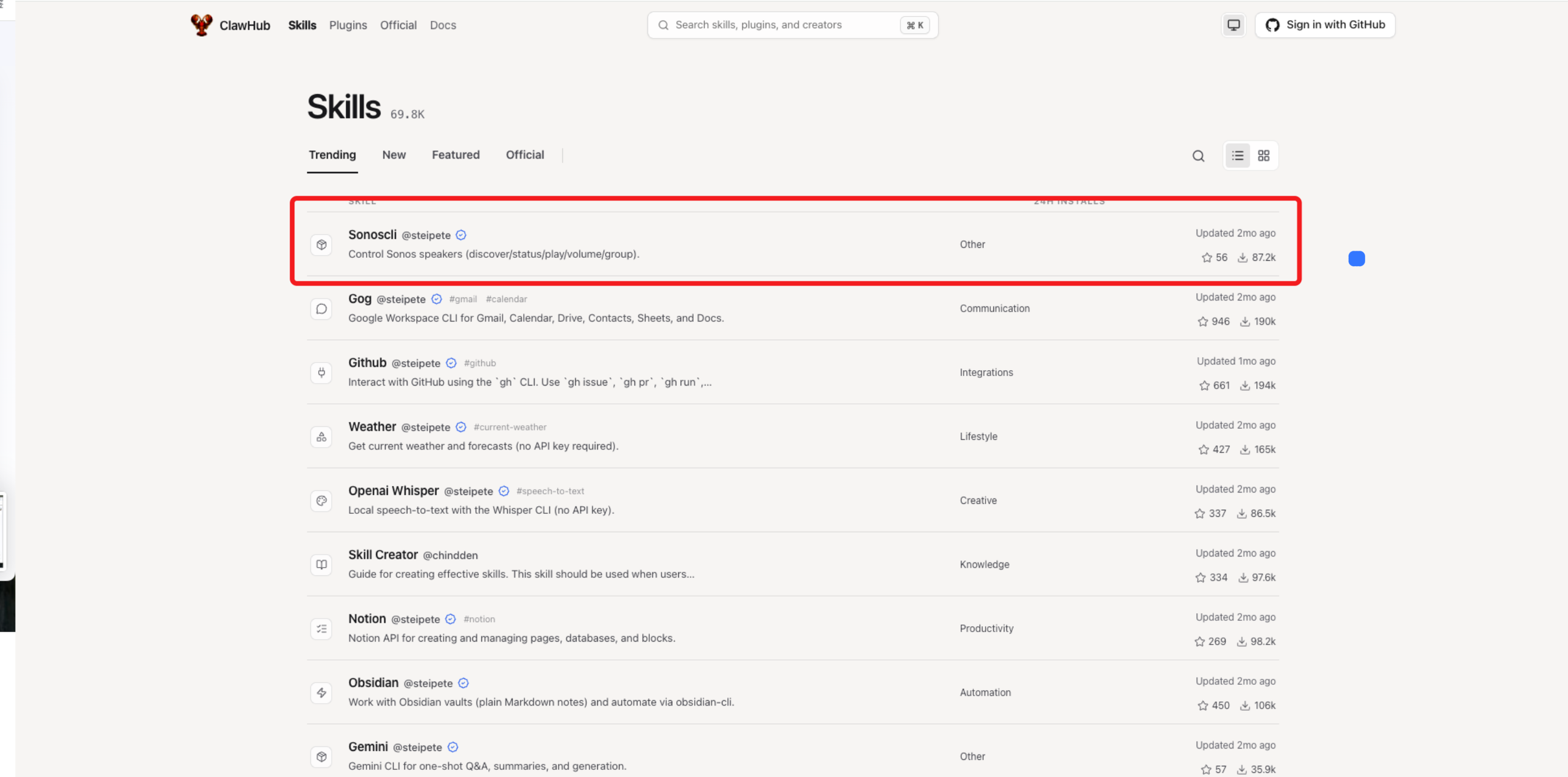Click the Sonoscli cube icon
Viewport: 1568px width, 777px height.
pyautogui.click(x=322, y=245)
